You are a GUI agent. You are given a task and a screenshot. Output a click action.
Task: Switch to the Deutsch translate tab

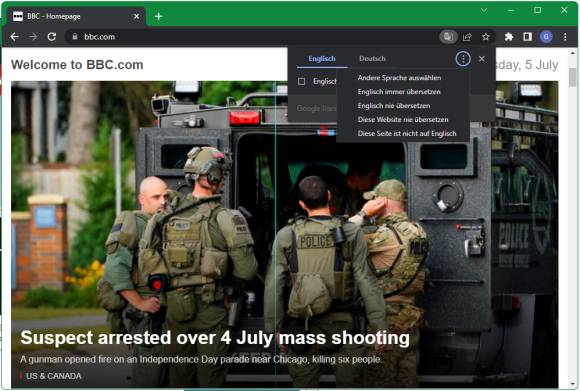(372, 59)
